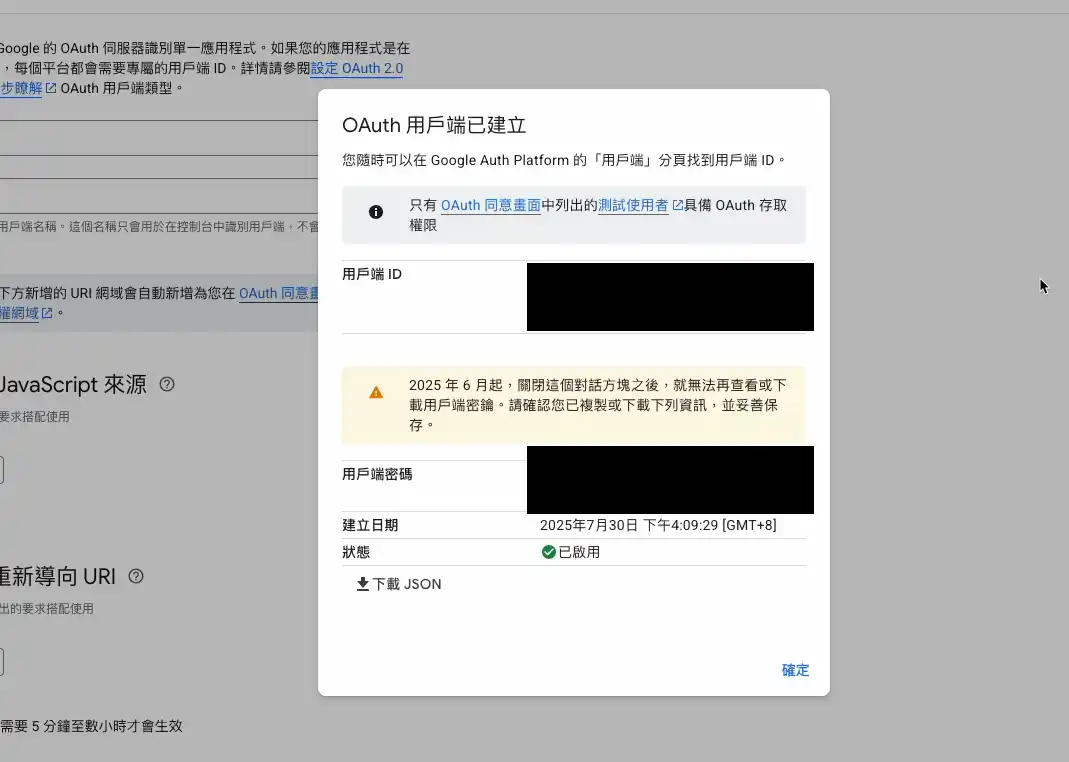
Task: Click the text 需要 5 分鐘至數小時才會生效
Action: click(91, 727)
